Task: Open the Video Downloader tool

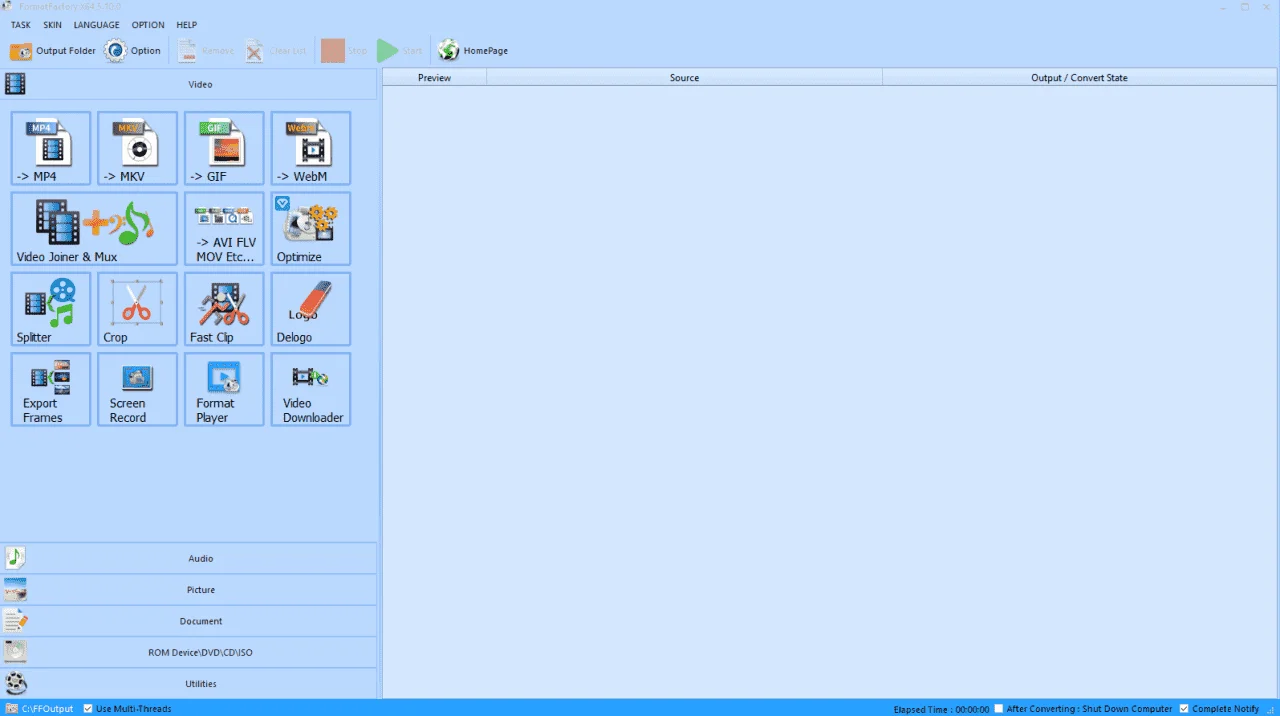Action: point(311,389)
